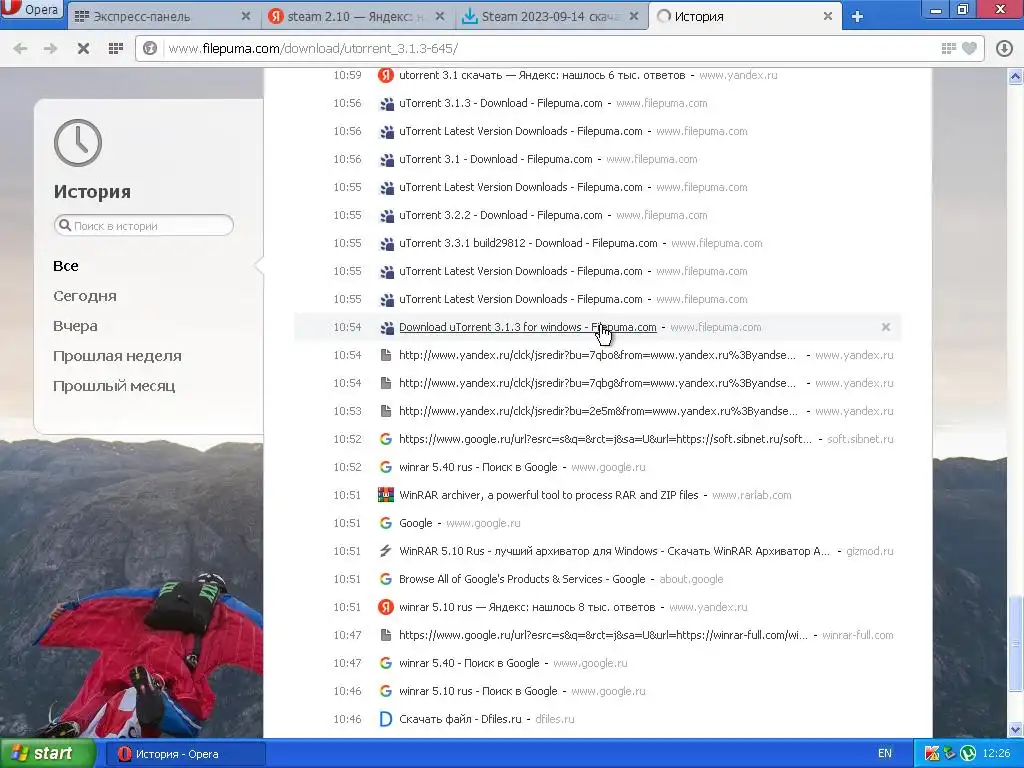Close the steam 2.10 Яндекс tab
Image resolution: width=1024 pixels, height=768 pixels.
[x=440, y=16]
